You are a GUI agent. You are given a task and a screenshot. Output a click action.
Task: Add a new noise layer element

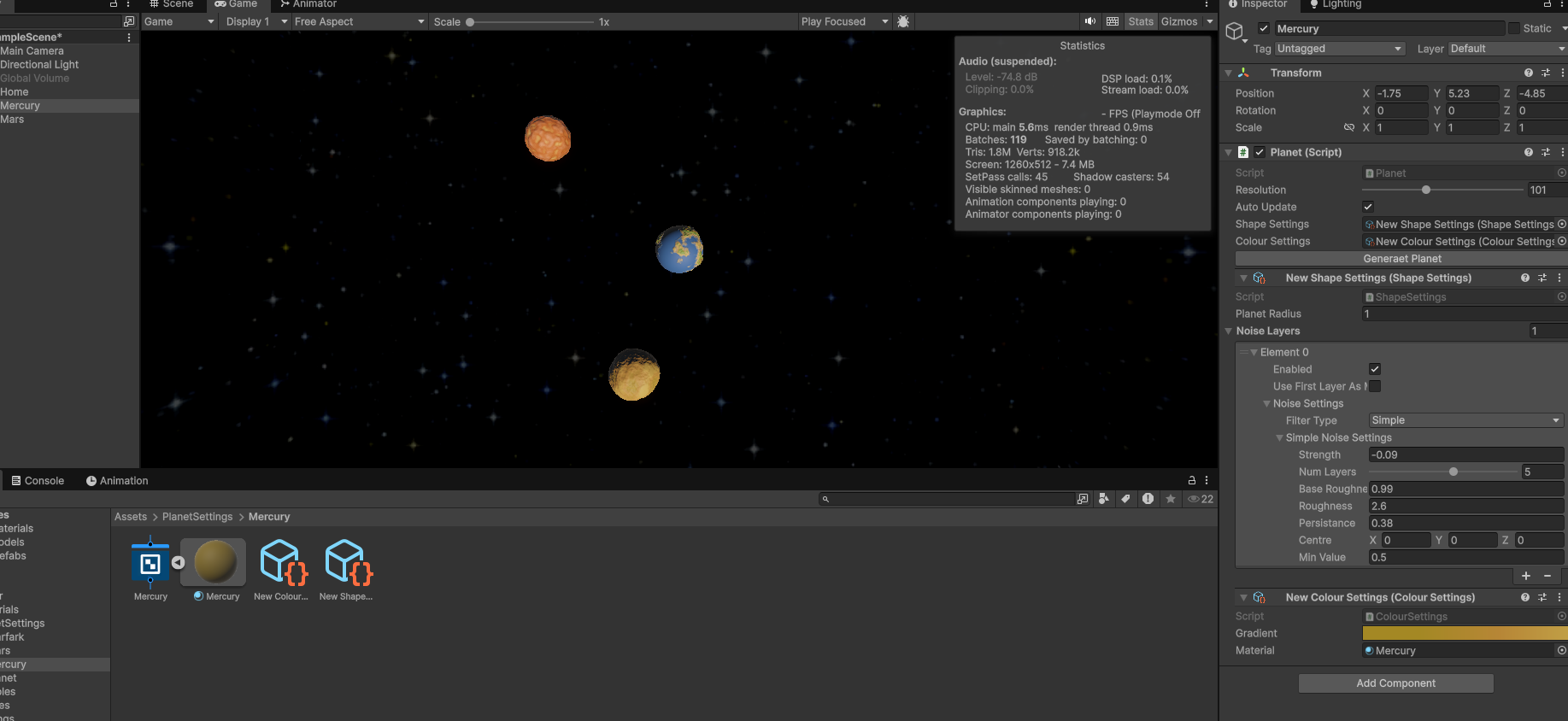1526,576
